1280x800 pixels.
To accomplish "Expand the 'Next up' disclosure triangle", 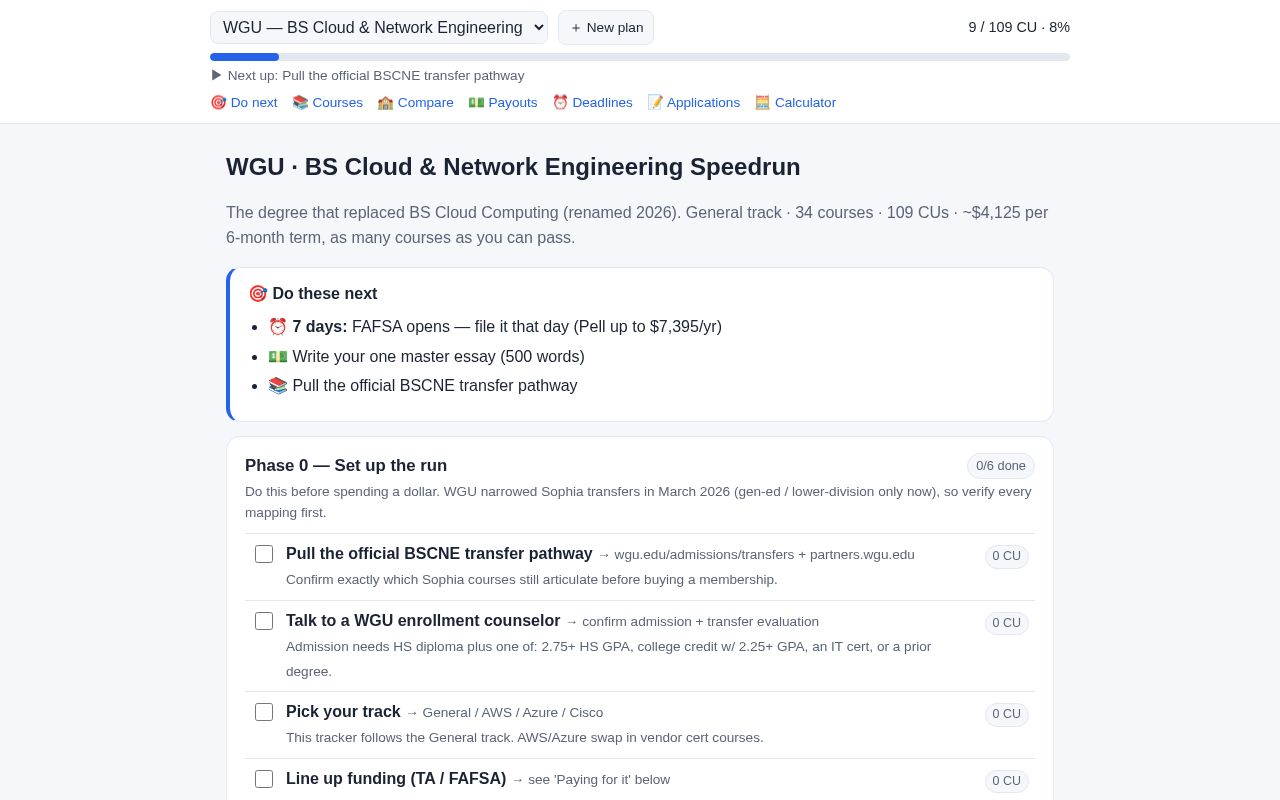I will pyautogui.click(x=216, y=75).
